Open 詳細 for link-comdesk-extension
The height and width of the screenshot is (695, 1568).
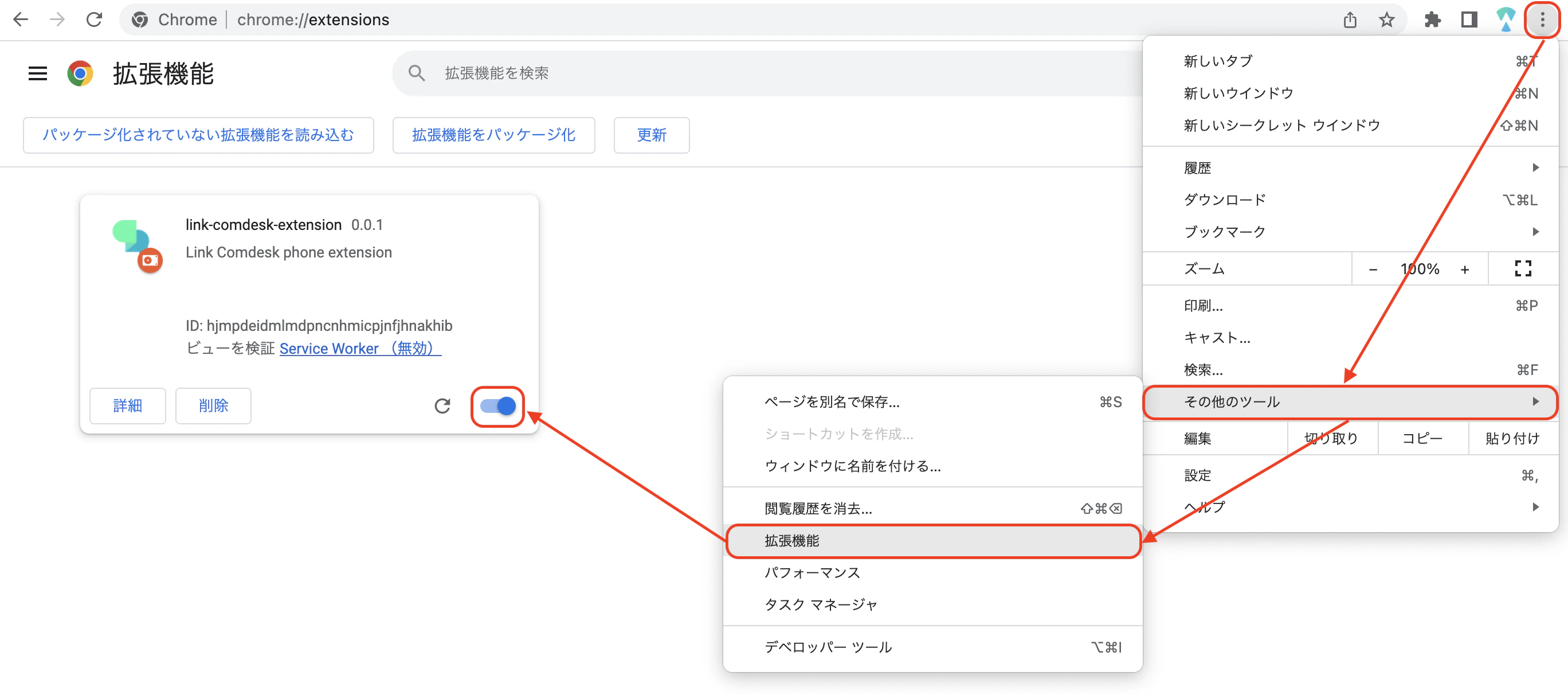[x=127, y=405]
